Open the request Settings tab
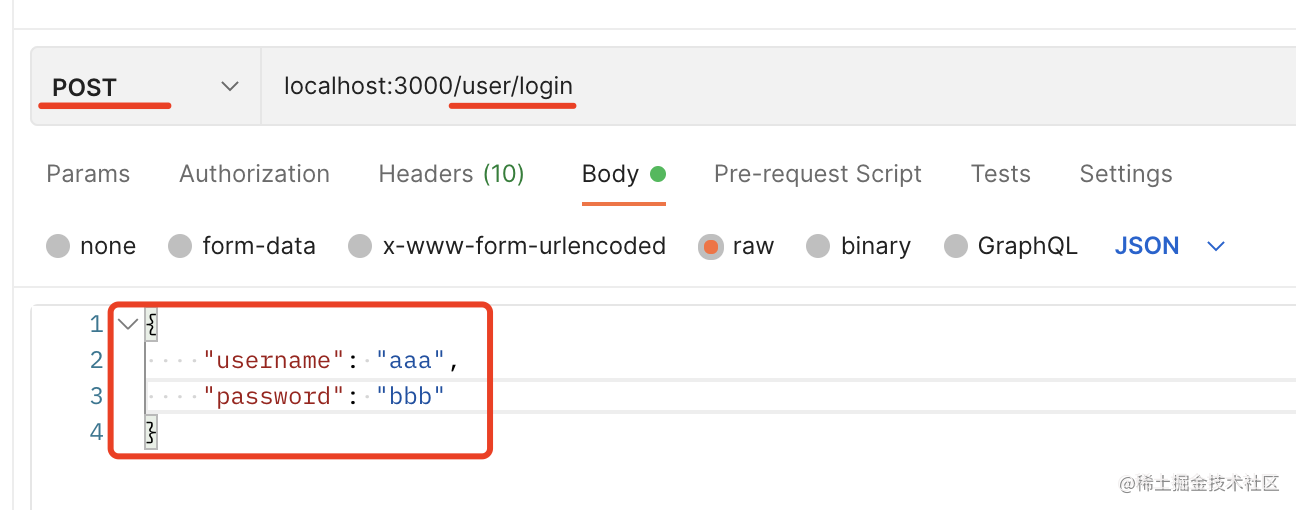Image resolution: width=1296 pixels, height=510 pixels. point(1125,174)
